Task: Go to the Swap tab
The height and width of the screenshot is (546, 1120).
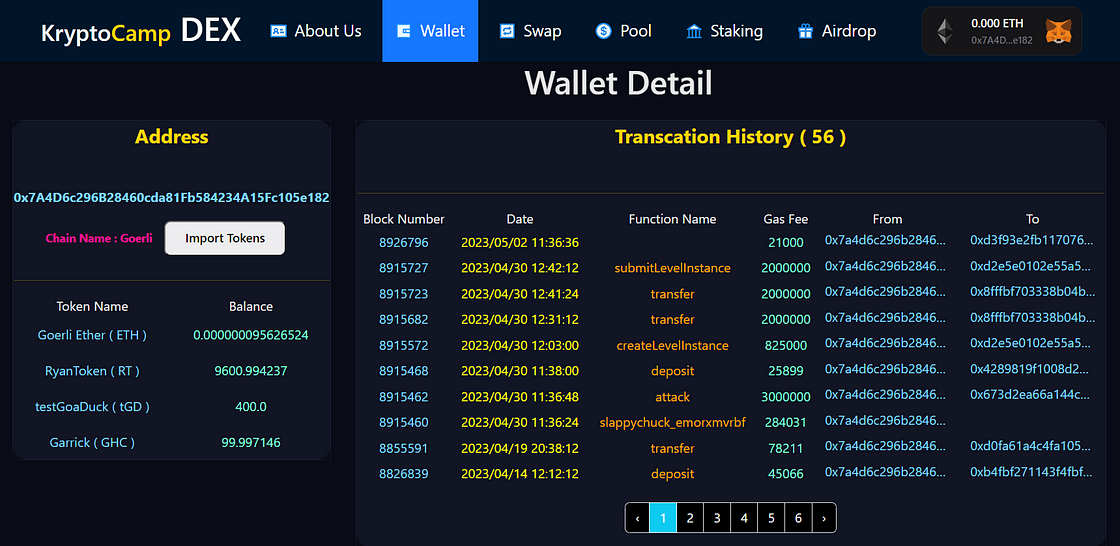Action: [530, 31]
